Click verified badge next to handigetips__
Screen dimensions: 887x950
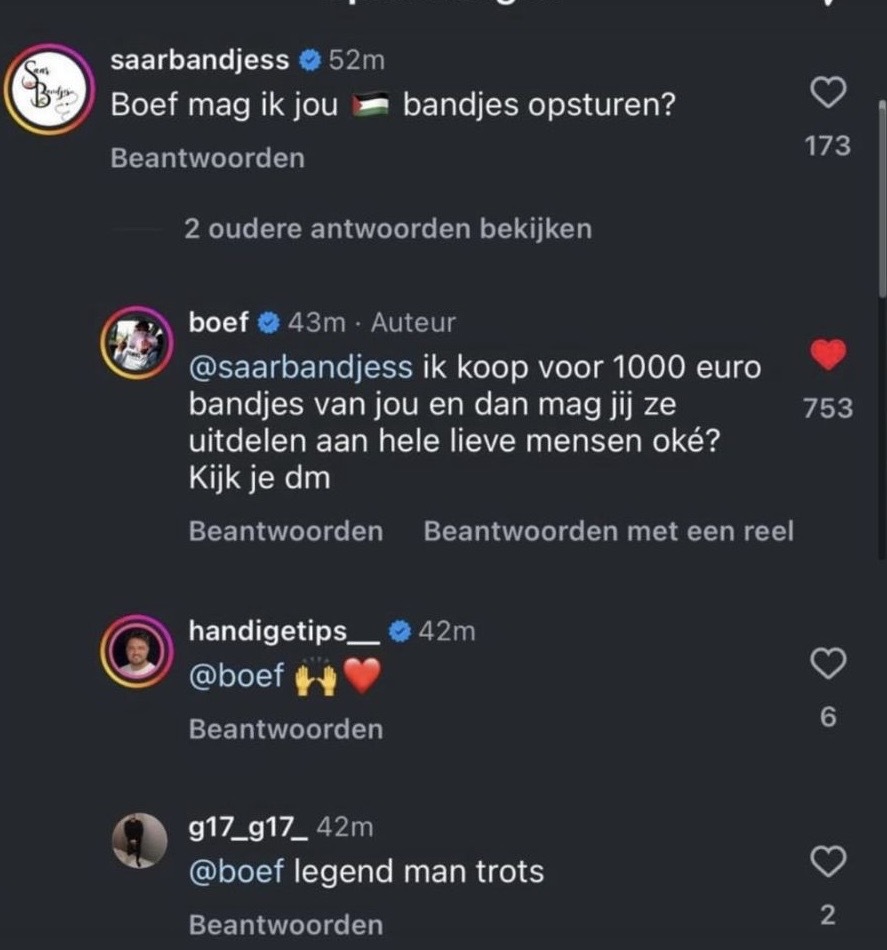[400, 631]
